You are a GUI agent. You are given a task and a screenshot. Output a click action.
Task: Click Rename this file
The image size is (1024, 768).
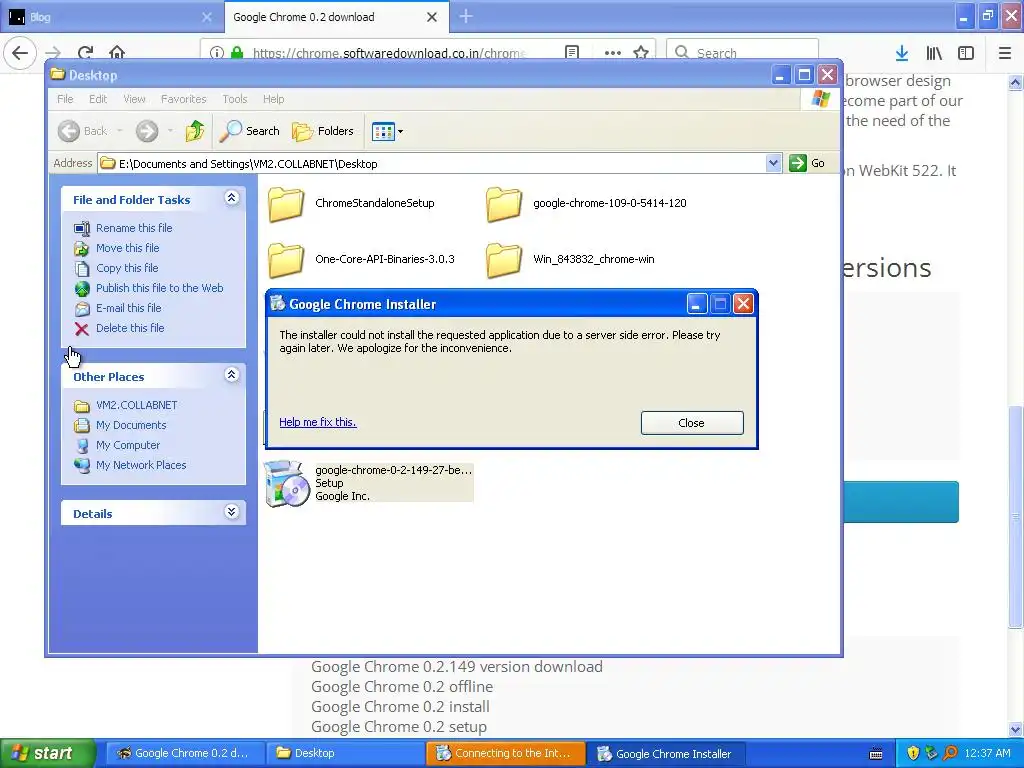tap(134, 228)
